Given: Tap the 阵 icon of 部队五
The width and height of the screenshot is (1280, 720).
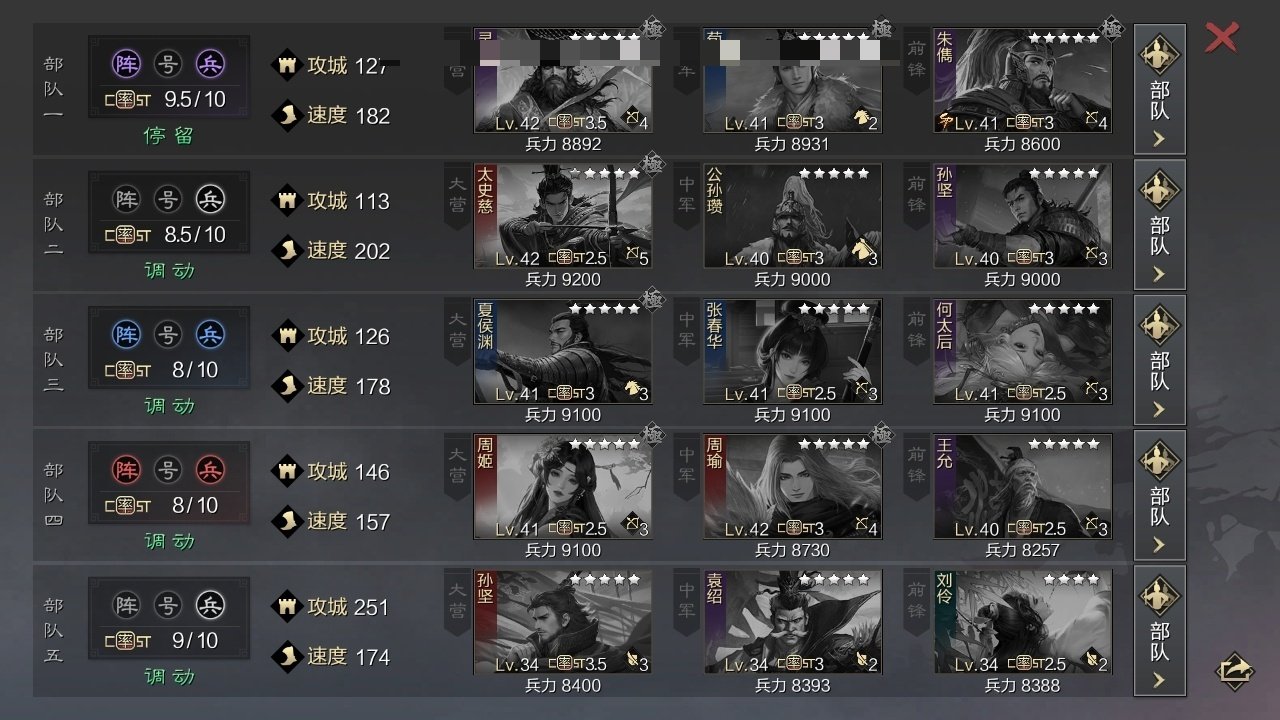Looking at the screenshot, I should [127, 605].
